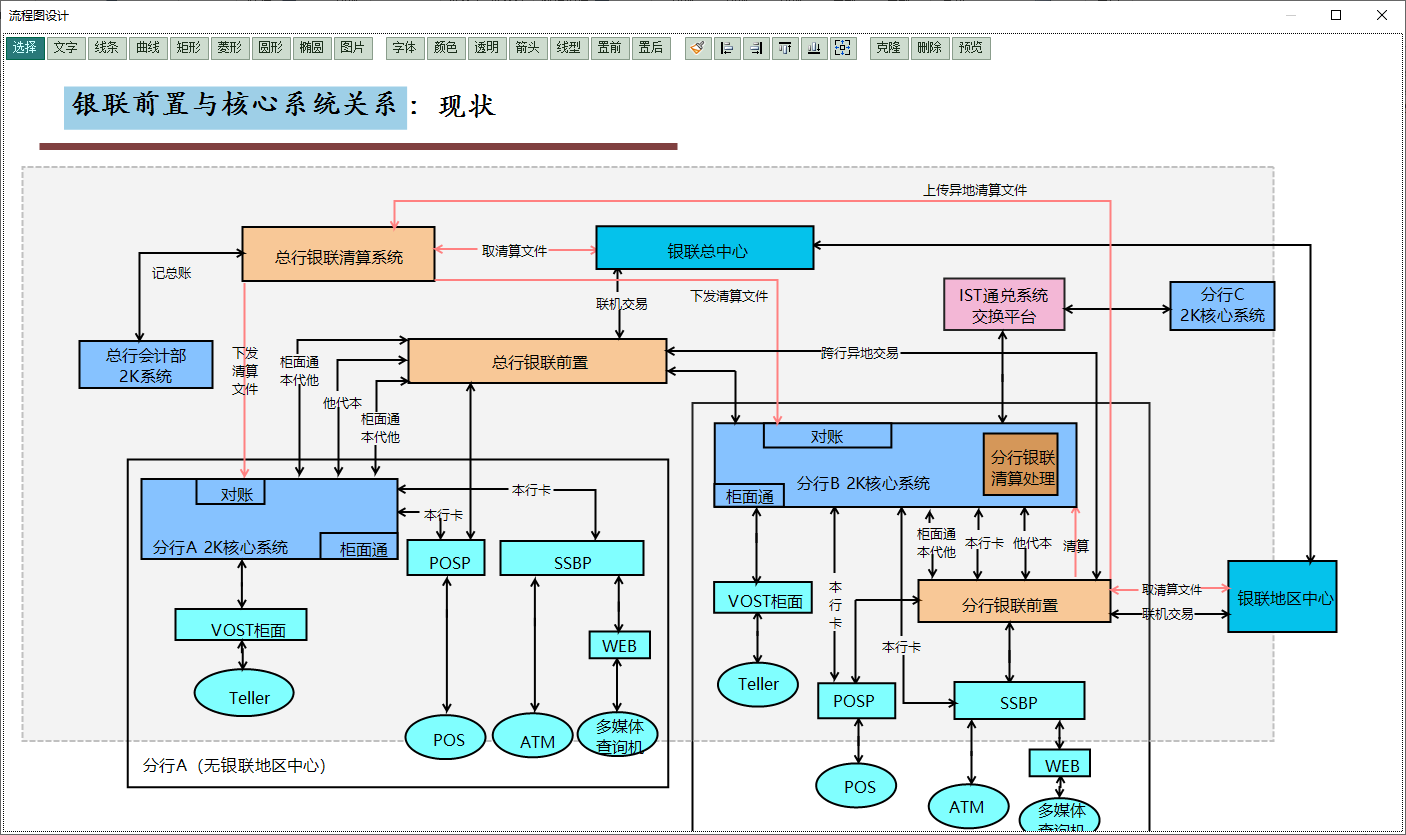The image size is (1406, 835).
Task: Click the align bottom icon
Action: (814, 48)
